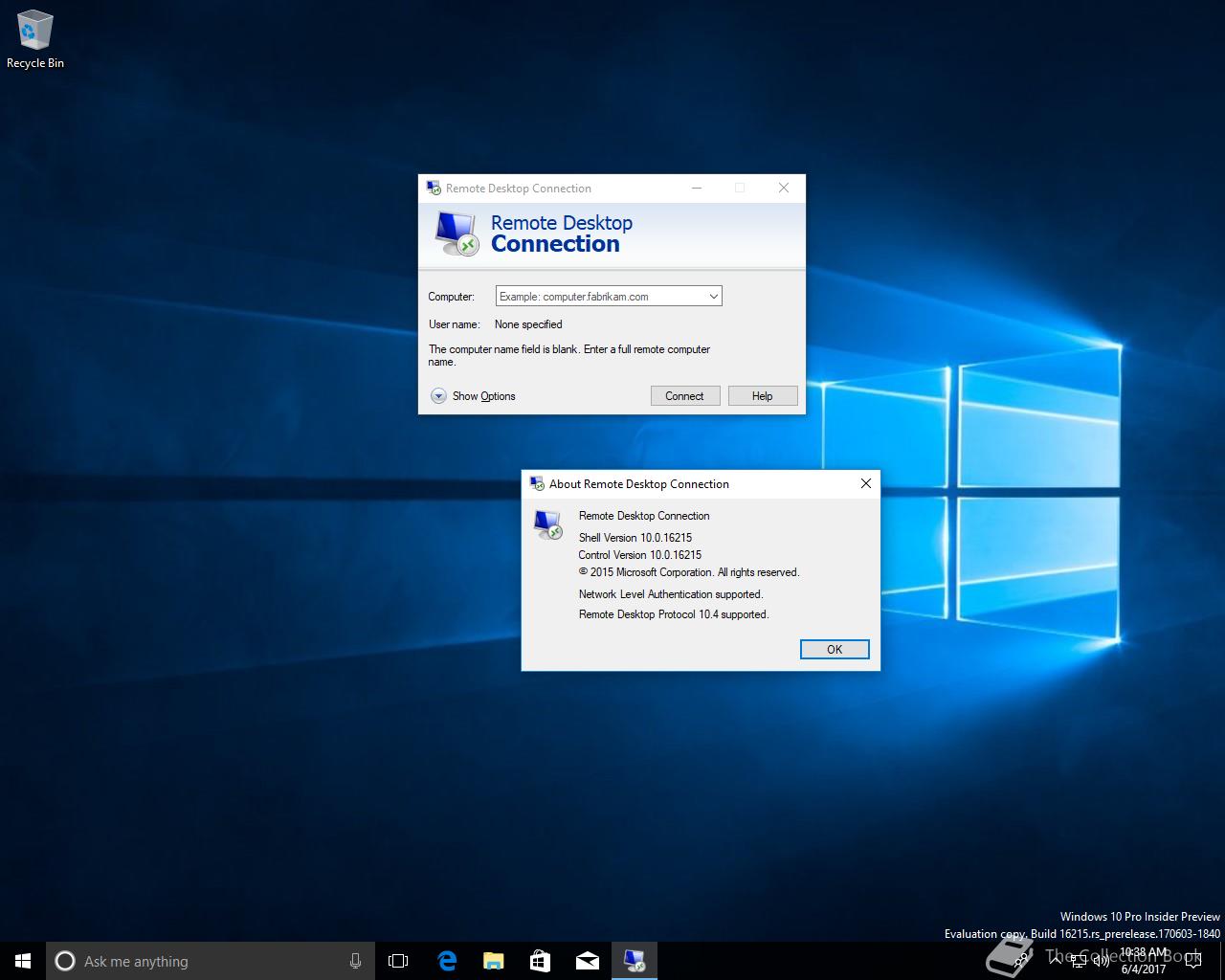
Task: Click the Remote Desktop Connection title bar icon
Action: (434, 188)
